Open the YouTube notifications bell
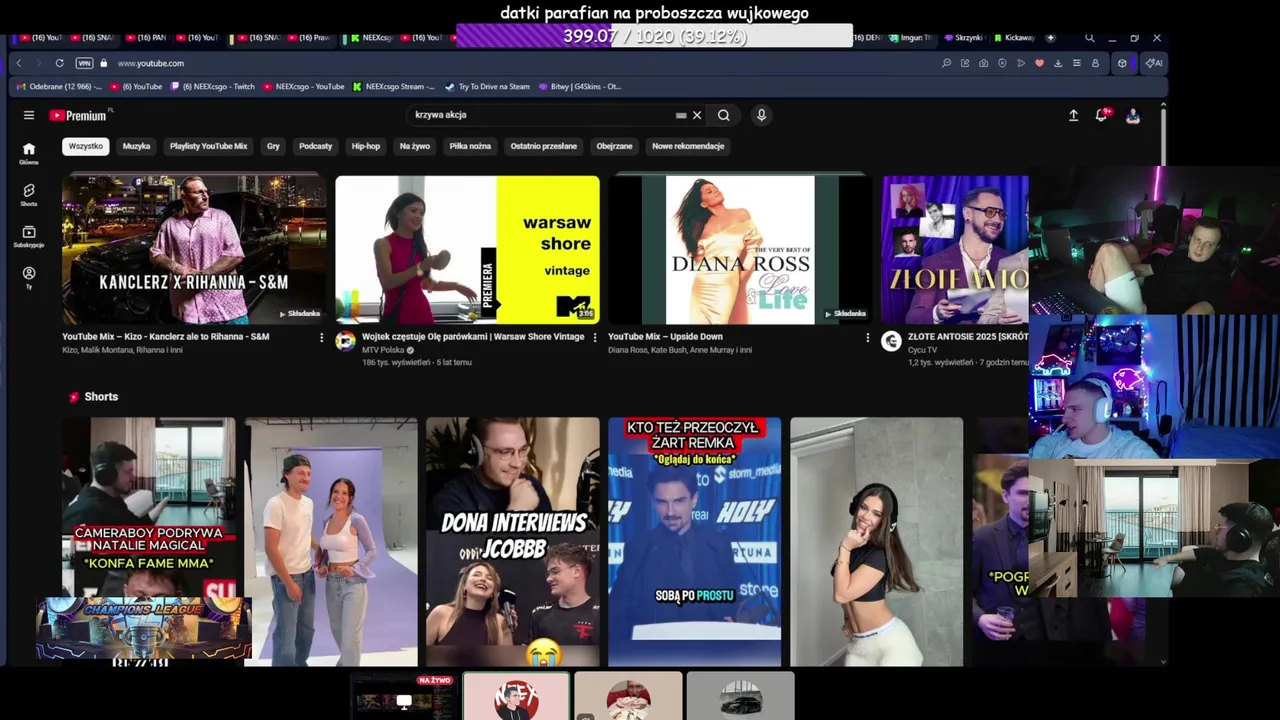The height and width of the screenshot is (720, 1280). click(1102, 115)
